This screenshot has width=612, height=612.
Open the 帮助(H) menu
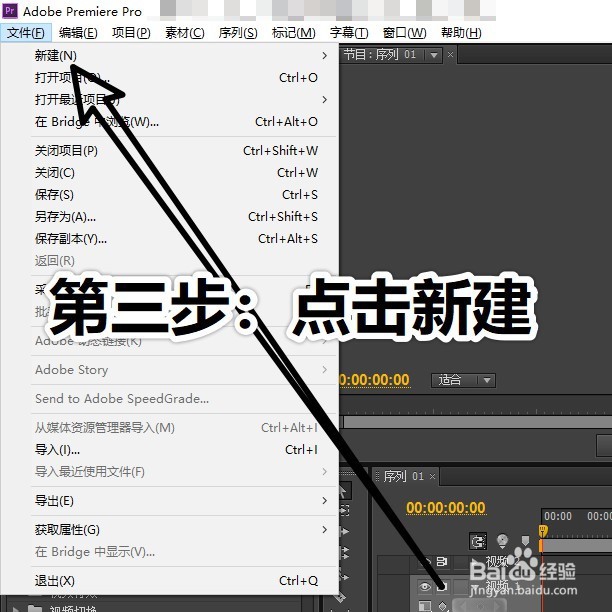tap(461, 32)
